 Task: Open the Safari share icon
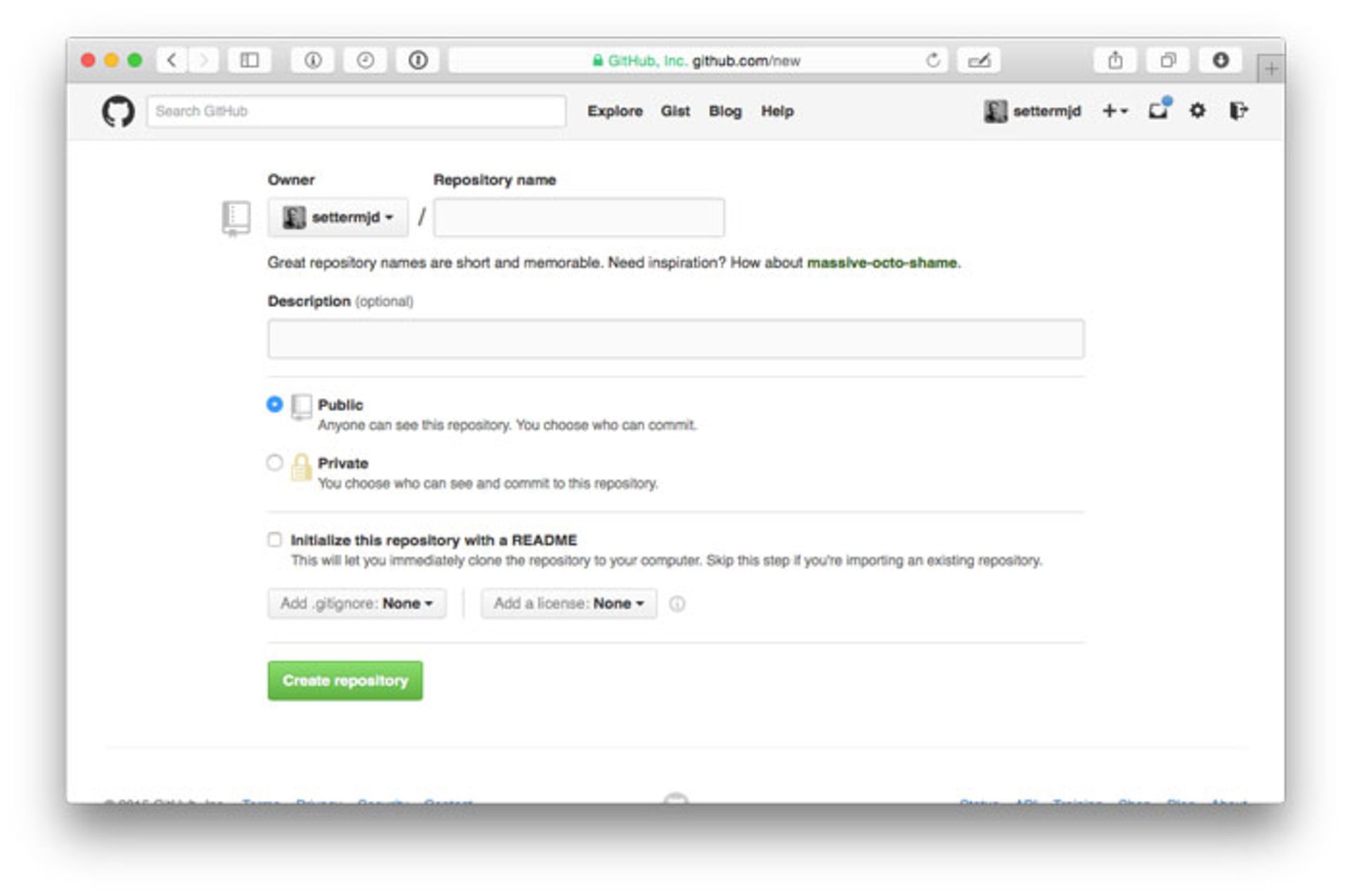click(1116, 60)
